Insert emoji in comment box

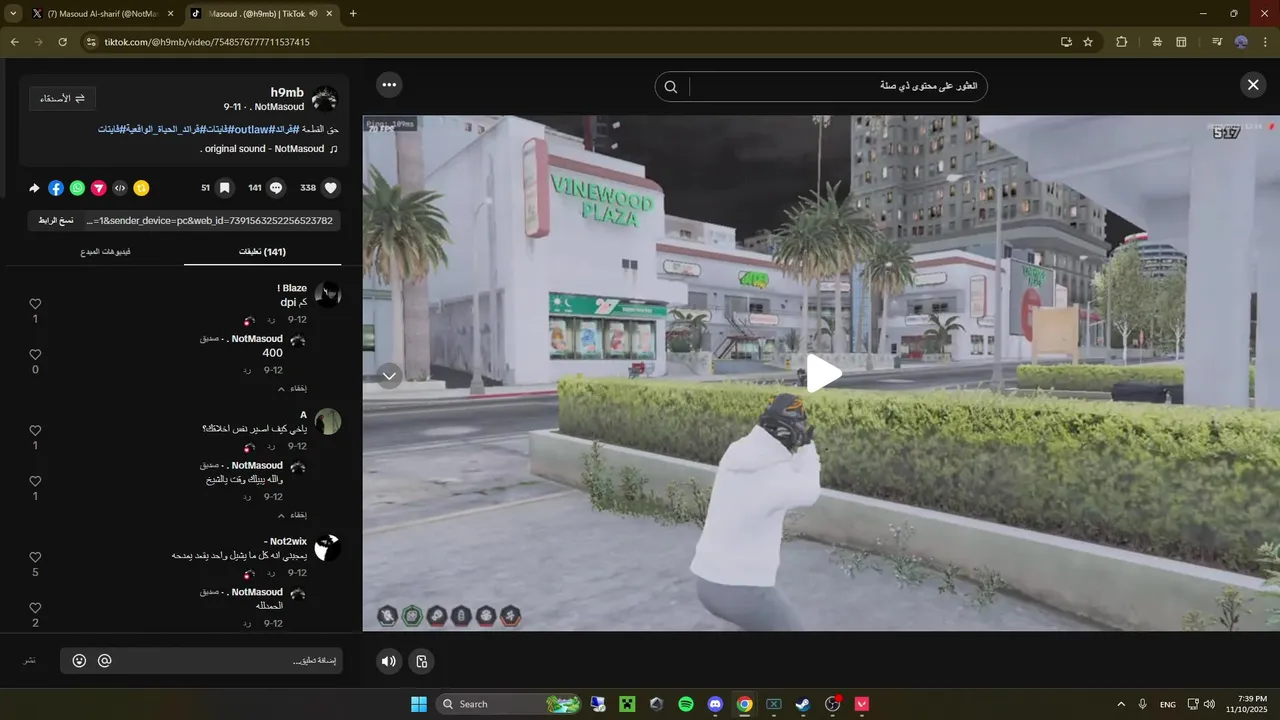pyautogui.click(x=79, y=661)
